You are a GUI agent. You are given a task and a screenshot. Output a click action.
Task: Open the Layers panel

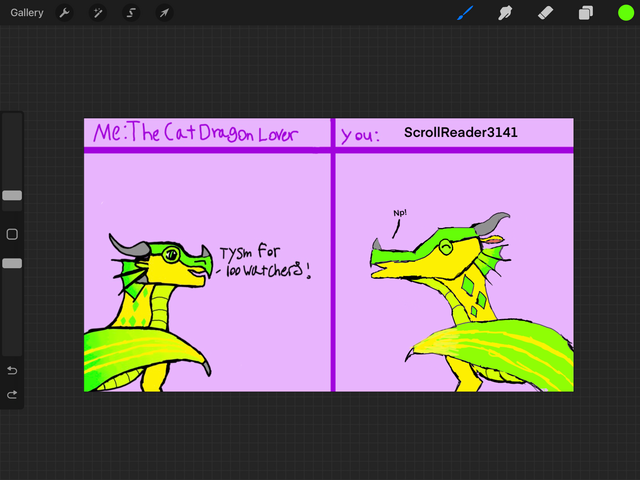coord(586,13)
